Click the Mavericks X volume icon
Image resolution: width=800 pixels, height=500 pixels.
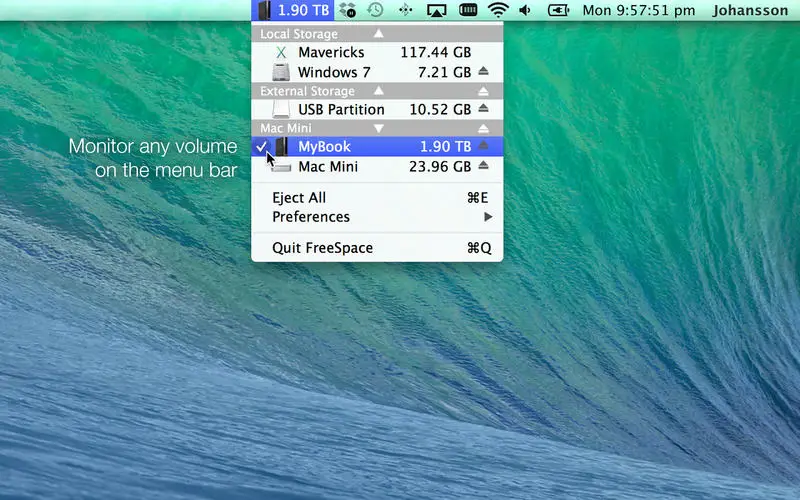tap(281, 52)
